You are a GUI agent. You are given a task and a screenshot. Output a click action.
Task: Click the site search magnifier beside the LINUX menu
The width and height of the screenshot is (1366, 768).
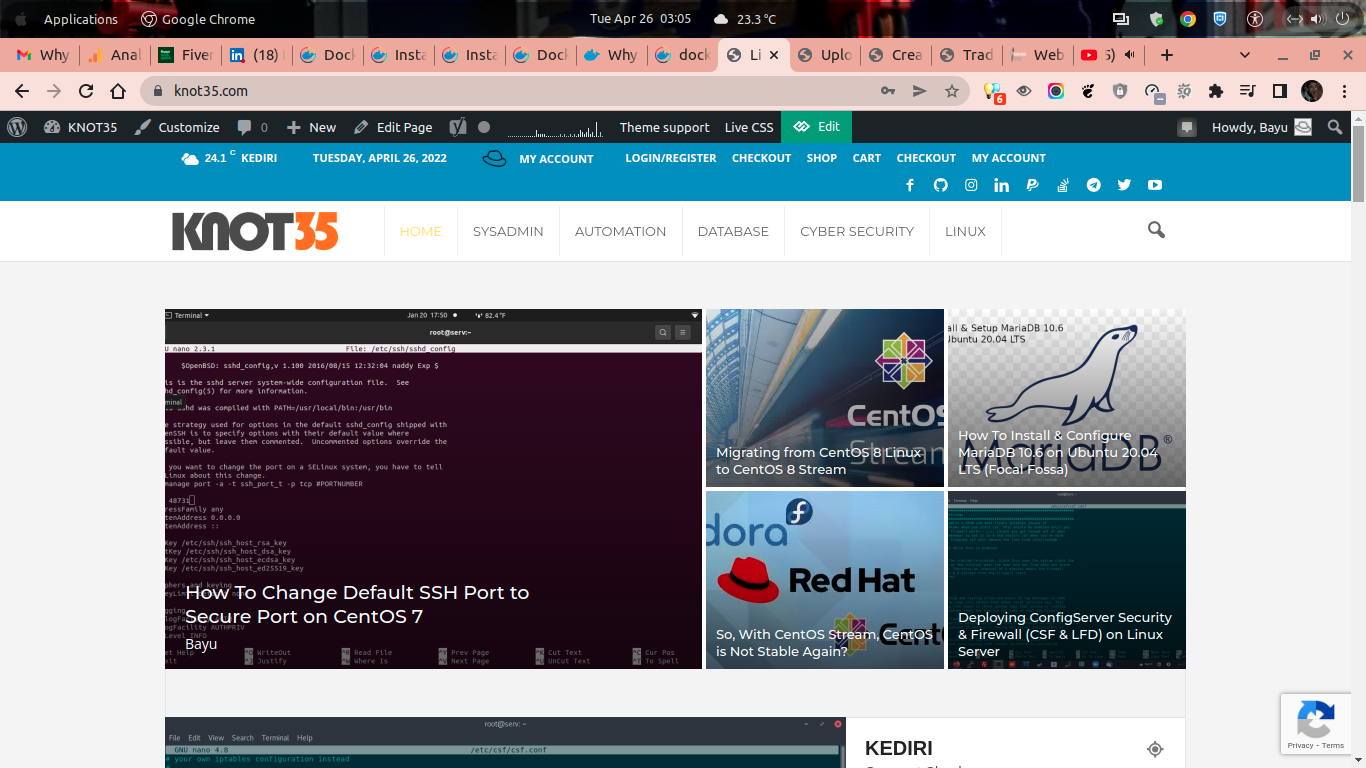pos(1156,230)
